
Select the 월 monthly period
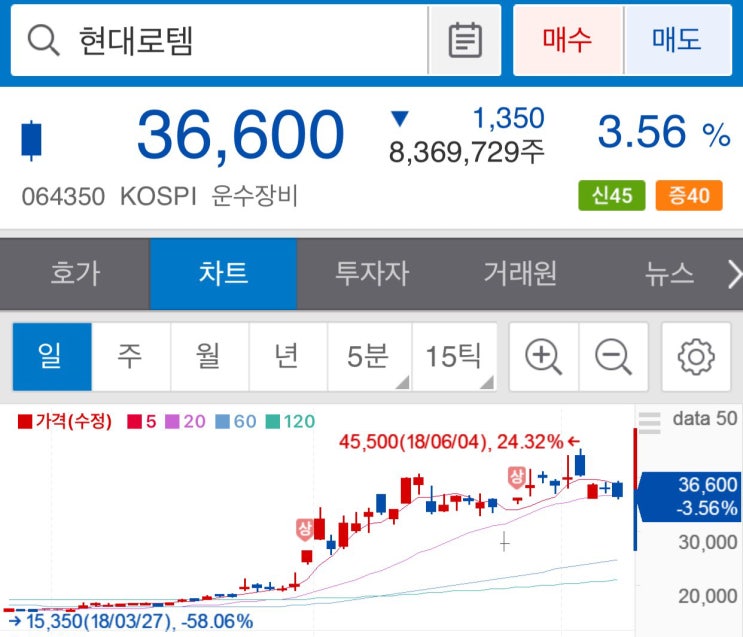pyautogui.click(x=209, y=357)
